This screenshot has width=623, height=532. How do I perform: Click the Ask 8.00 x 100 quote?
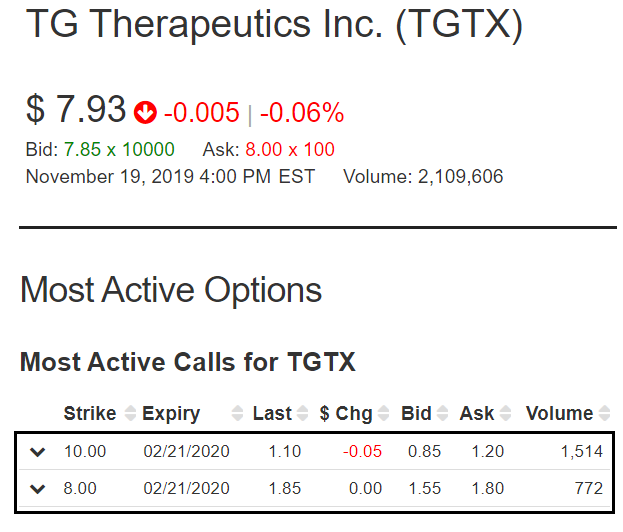[x=269, y=150]
